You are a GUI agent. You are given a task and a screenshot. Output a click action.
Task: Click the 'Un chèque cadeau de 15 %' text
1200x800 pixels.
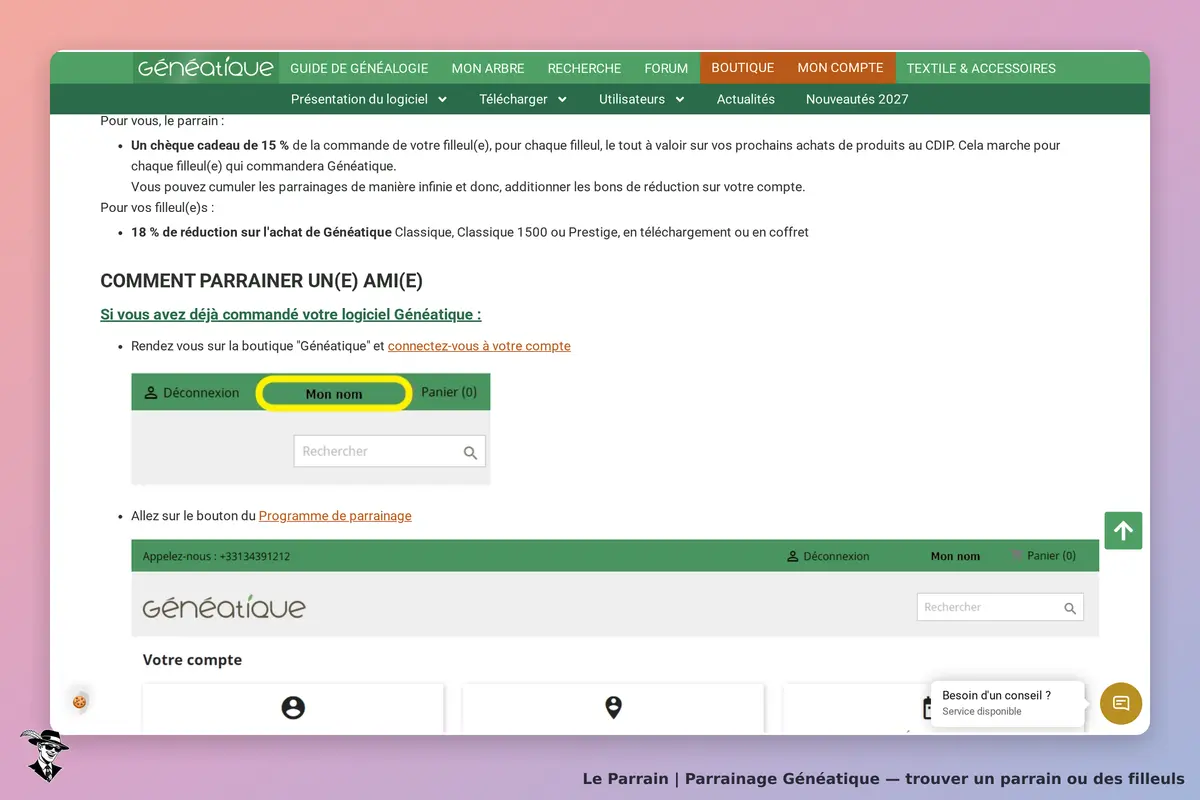[x=210, y=145]
